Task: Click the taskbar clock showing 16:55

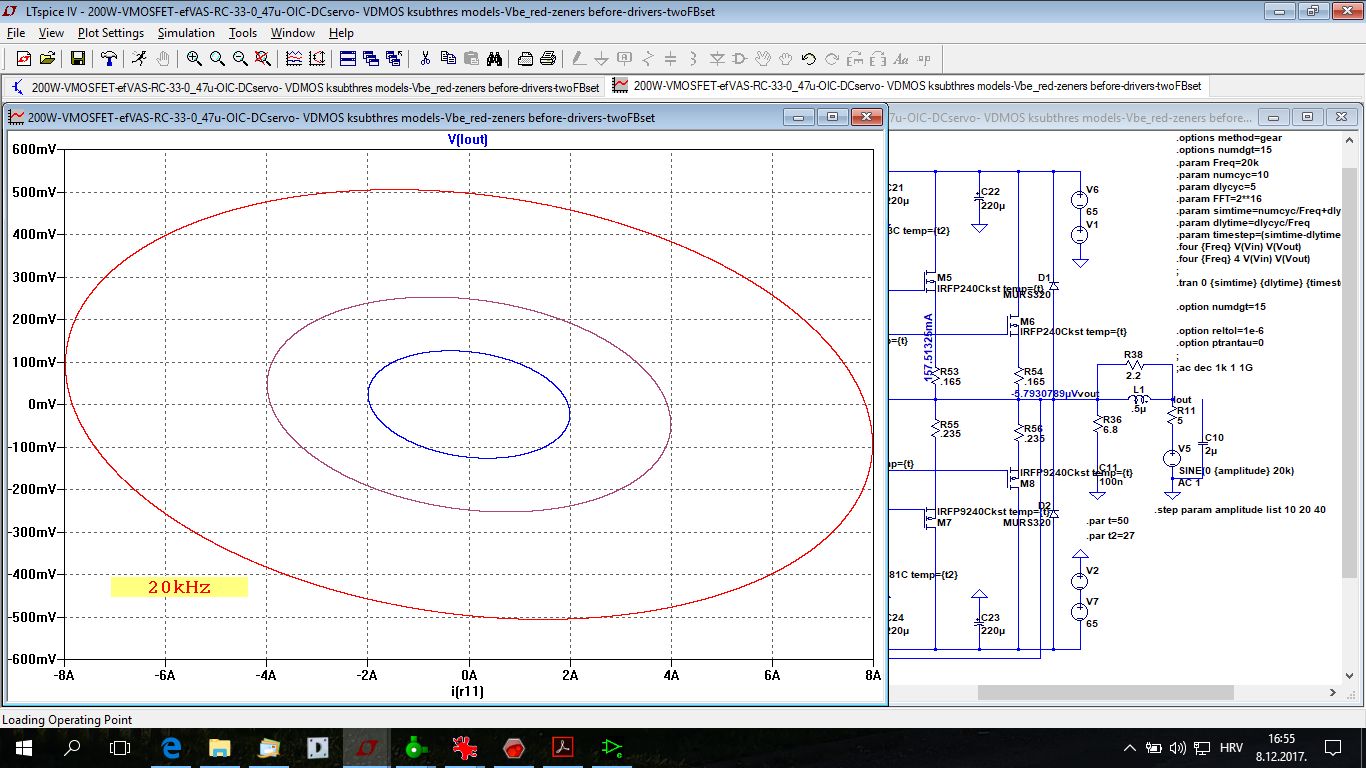Action: point(1280,747)
